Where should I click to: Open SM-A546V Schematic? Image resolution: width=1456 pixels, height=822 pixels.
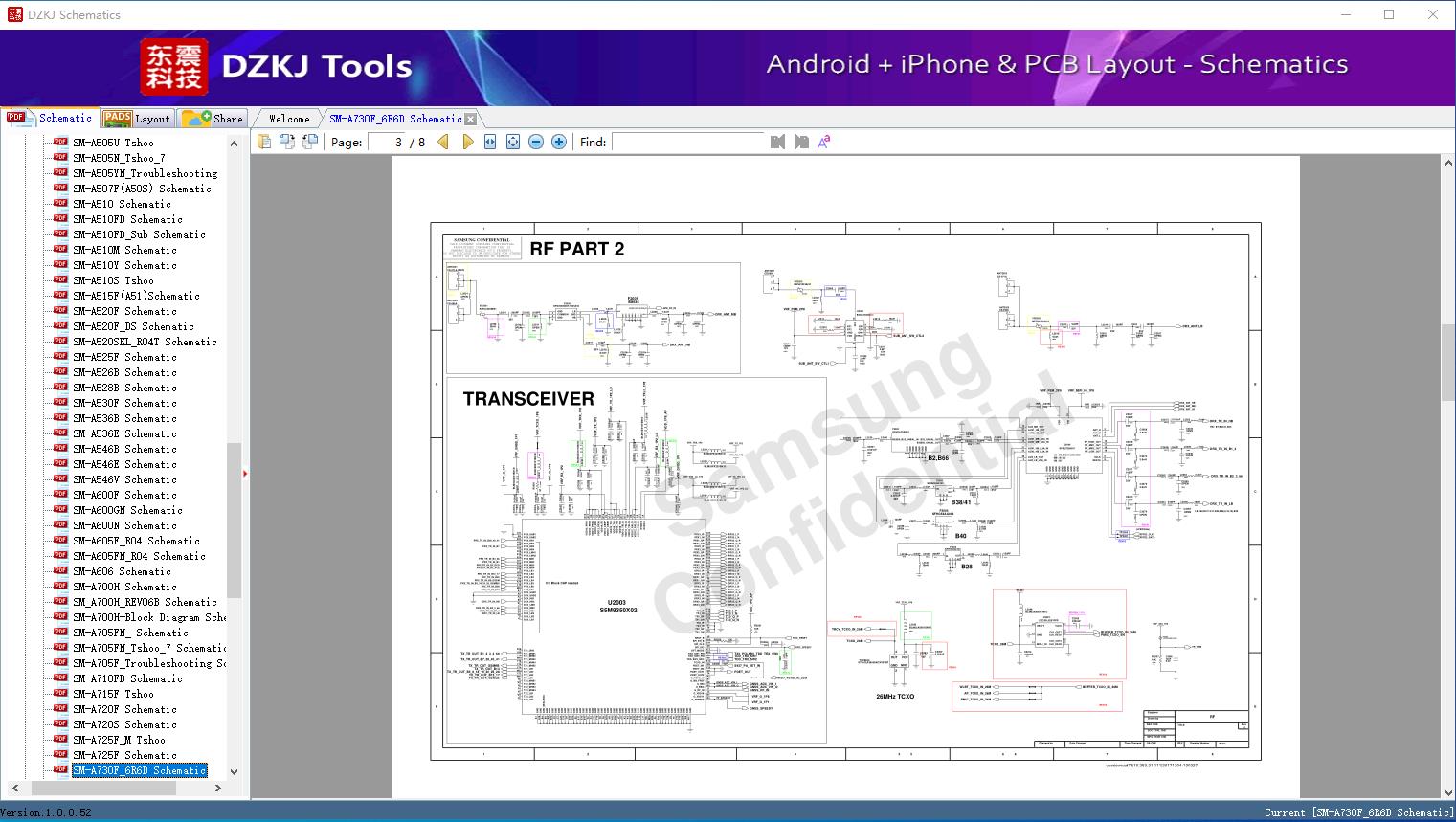[124, 479]
